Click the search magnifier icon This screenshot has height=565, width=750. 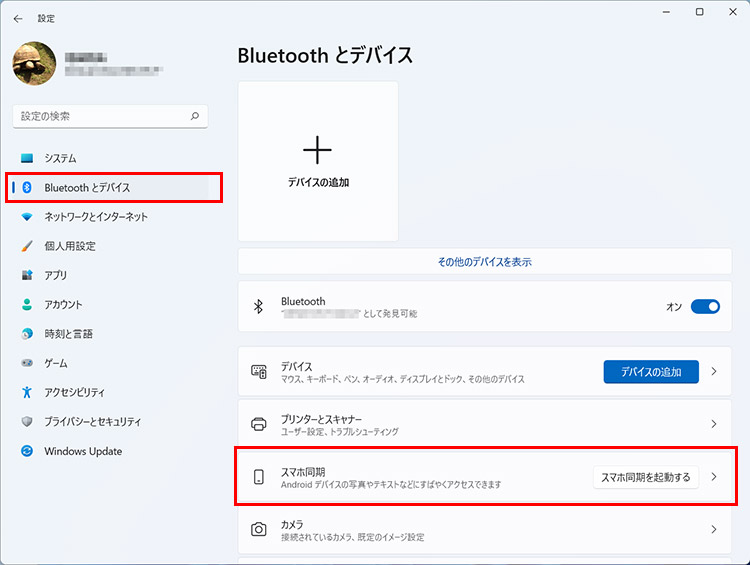point(195,116)
